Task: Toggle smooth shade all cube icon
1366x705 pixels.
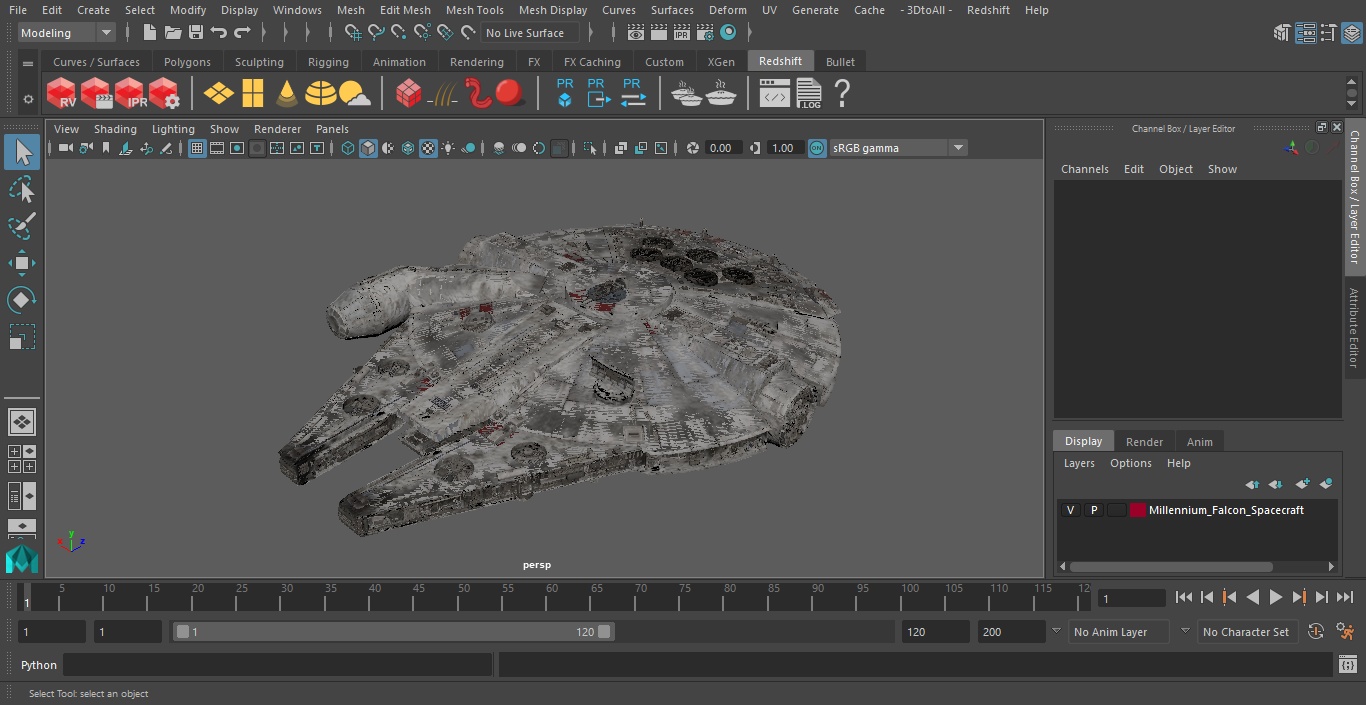Action: [368, 148]
